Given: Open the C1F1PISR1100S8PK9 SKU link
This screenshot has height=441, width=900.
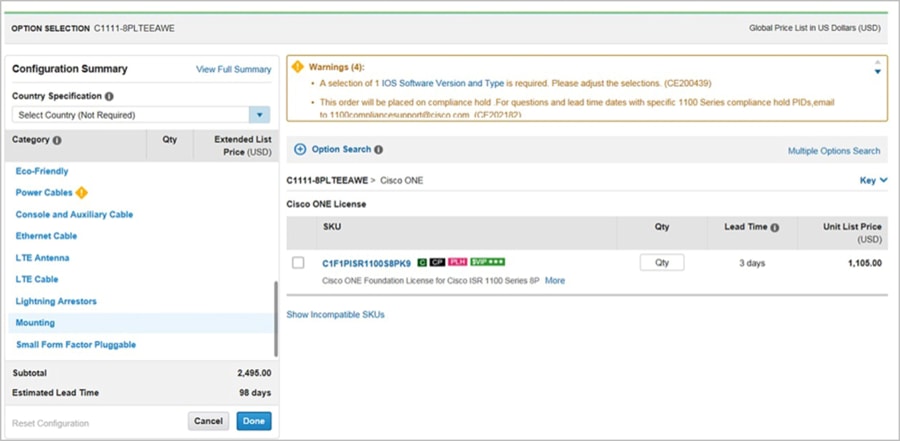Looking at the screenshot, I should coord(367,264).
